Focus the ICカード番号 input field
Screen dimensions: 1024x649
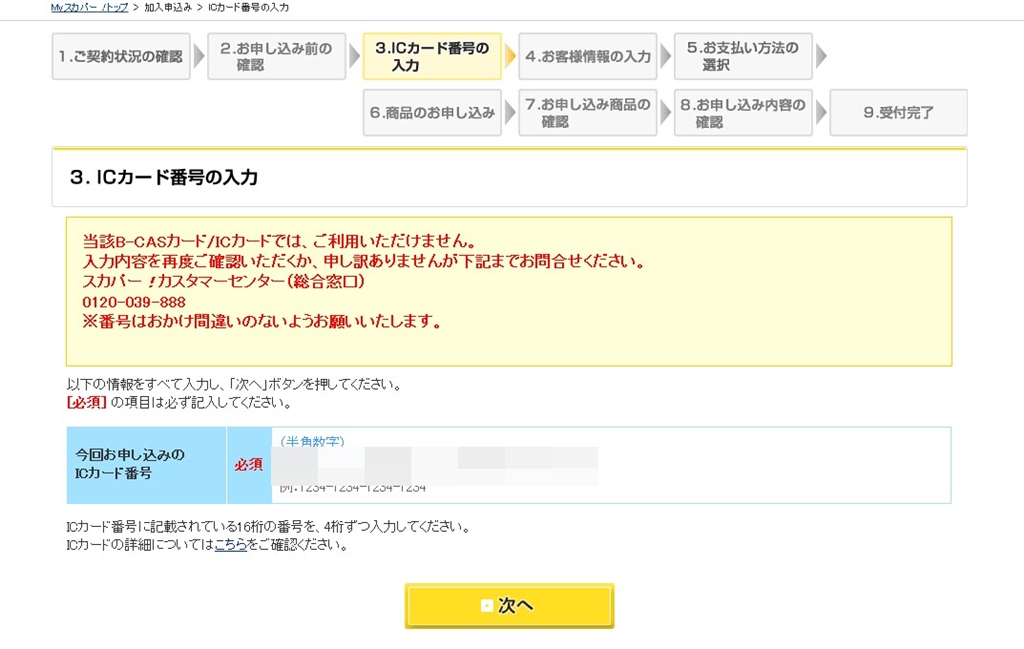[435, 466]
